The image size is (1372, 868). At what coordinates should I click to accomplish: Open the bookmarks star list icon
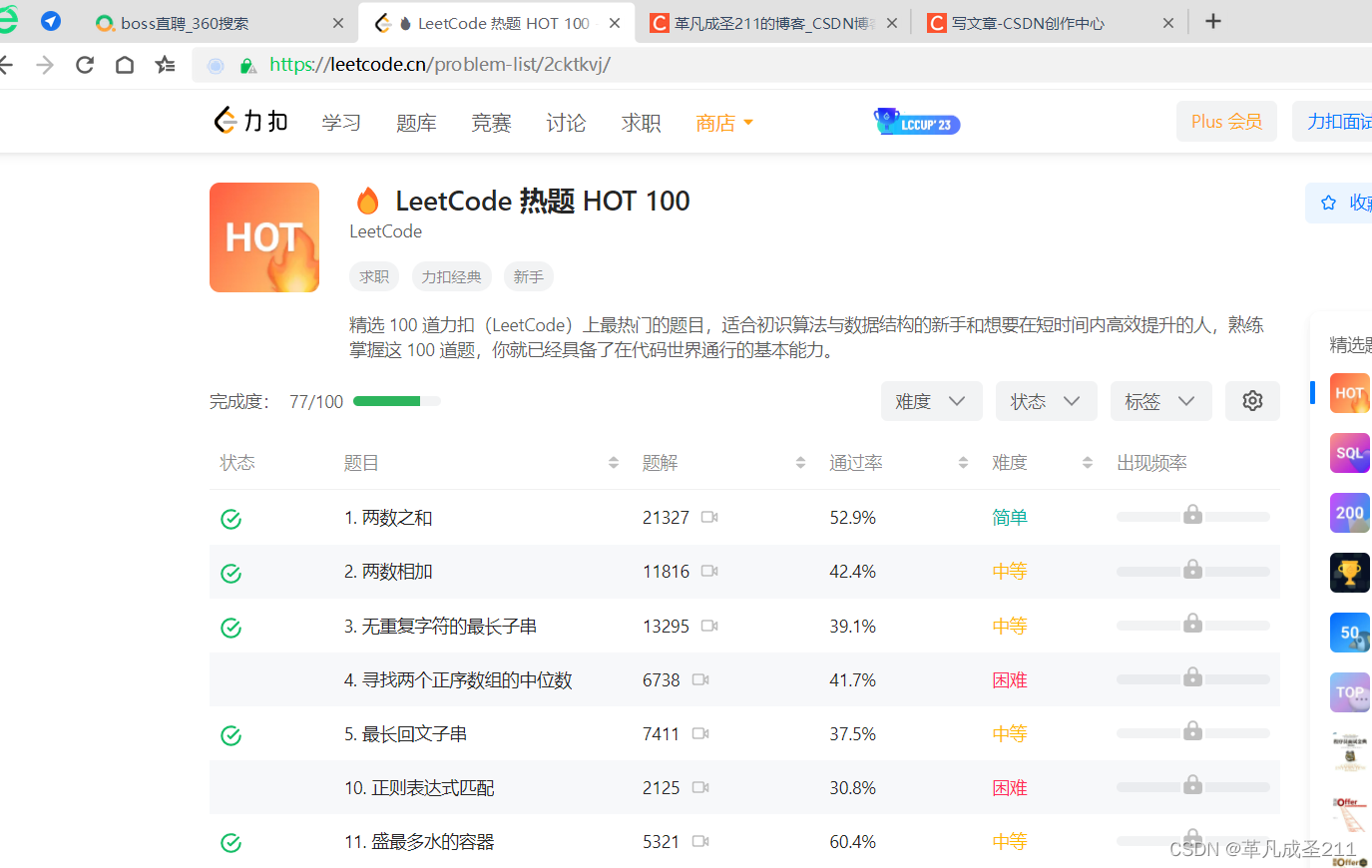point(165,65)
